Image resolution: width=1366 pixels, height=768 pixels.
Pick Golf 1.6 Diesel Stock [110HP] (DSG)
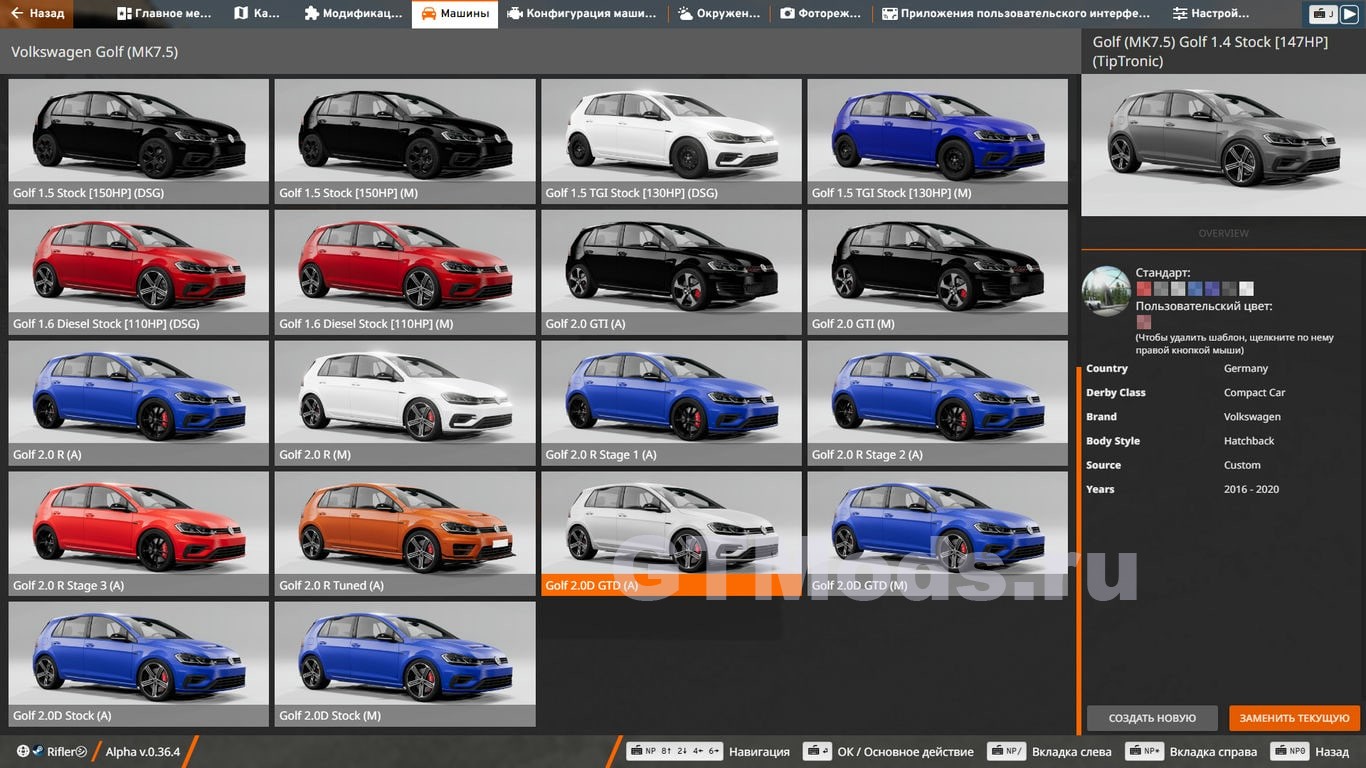[139, 272]
